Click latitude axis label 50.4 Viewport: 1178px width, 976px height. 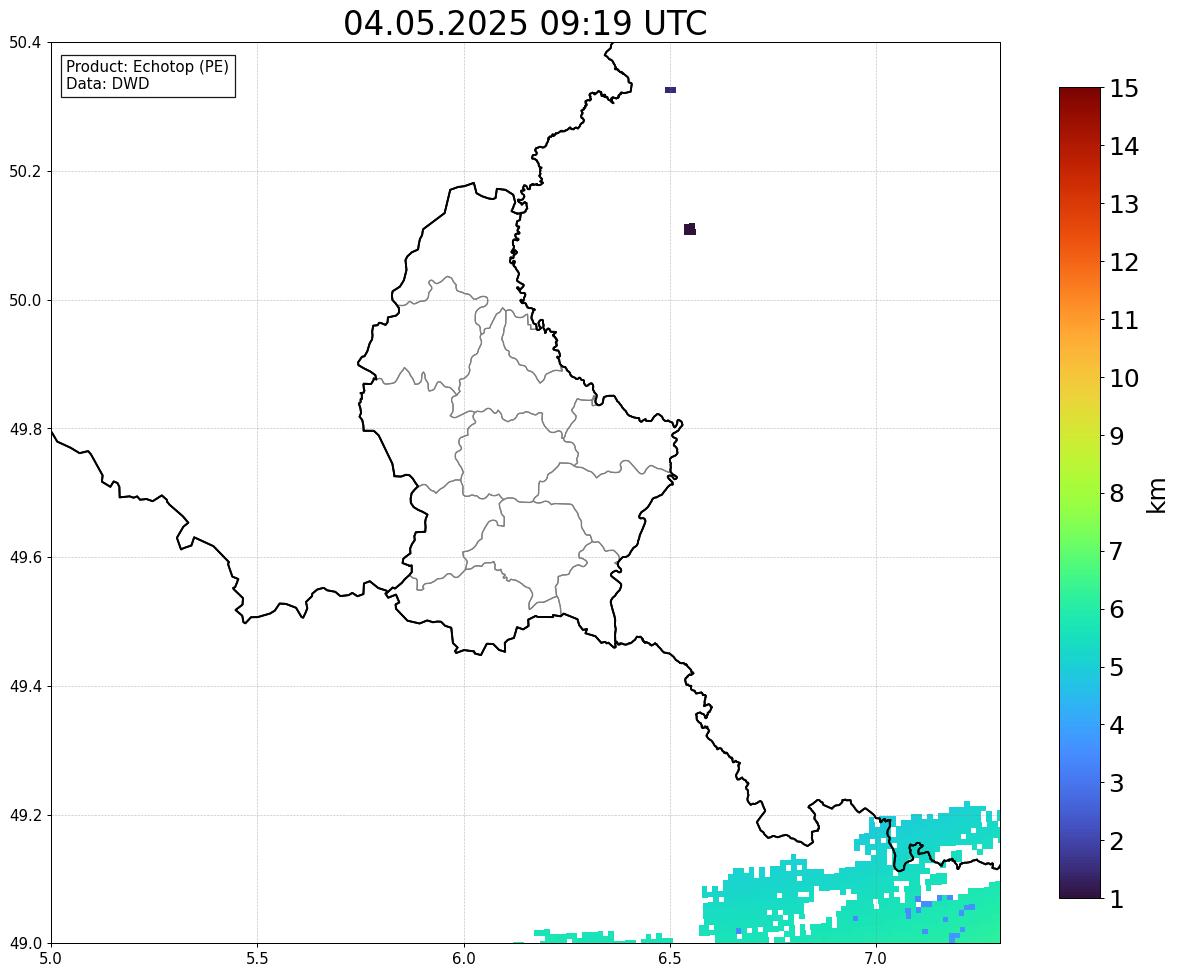coord(25,43)
